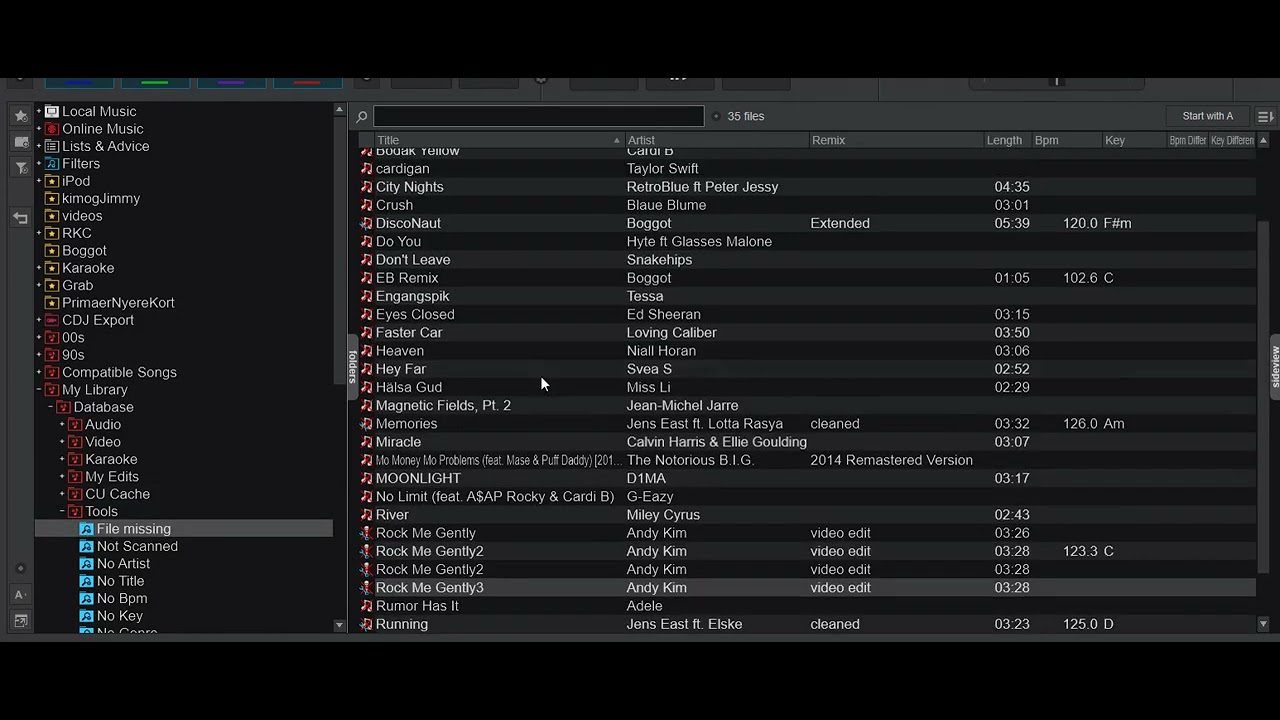Expand the 90s filter folder
Viewport: 1280px width, 720px height.
click(39, 355)
